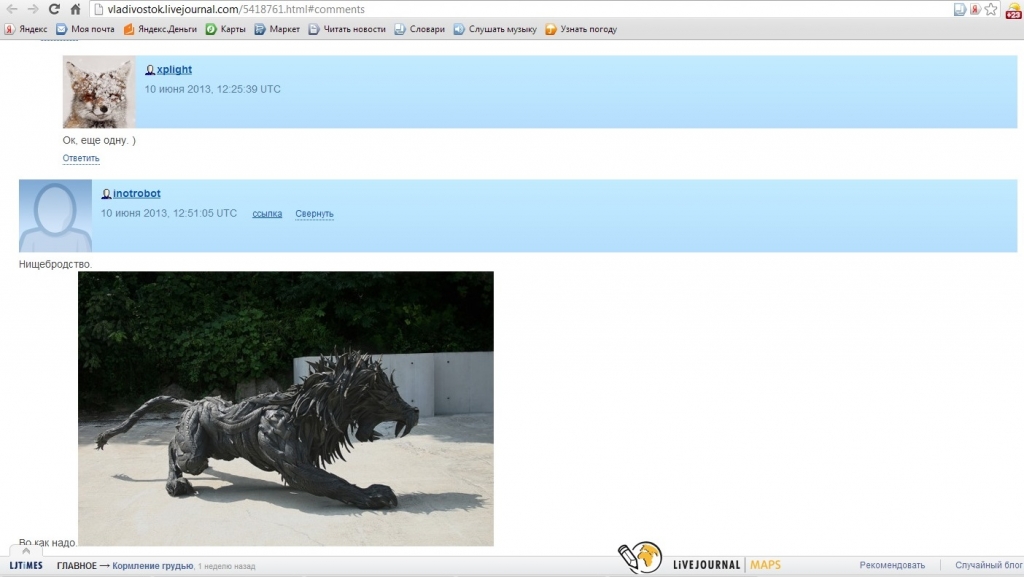Click Рекомендовать in the footer
1024x577 pixels.
click(x=892, y=565)
